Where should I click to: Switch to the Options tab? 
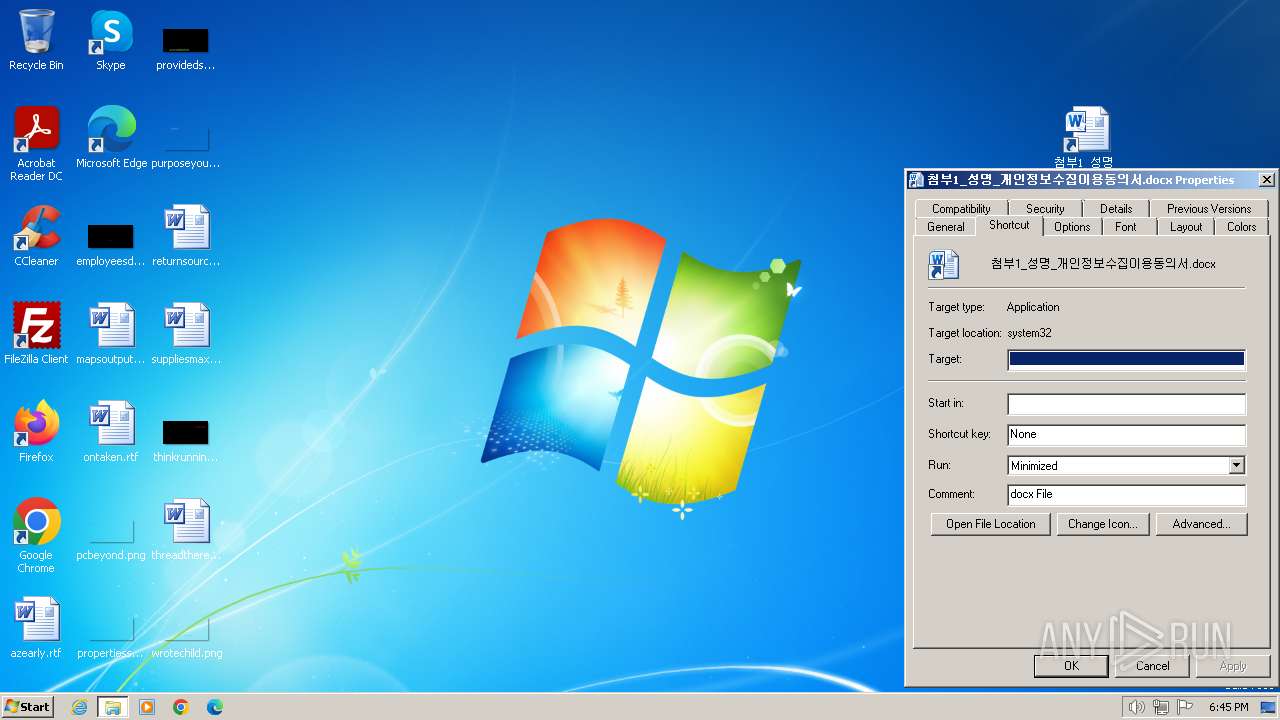point(1072,227)
